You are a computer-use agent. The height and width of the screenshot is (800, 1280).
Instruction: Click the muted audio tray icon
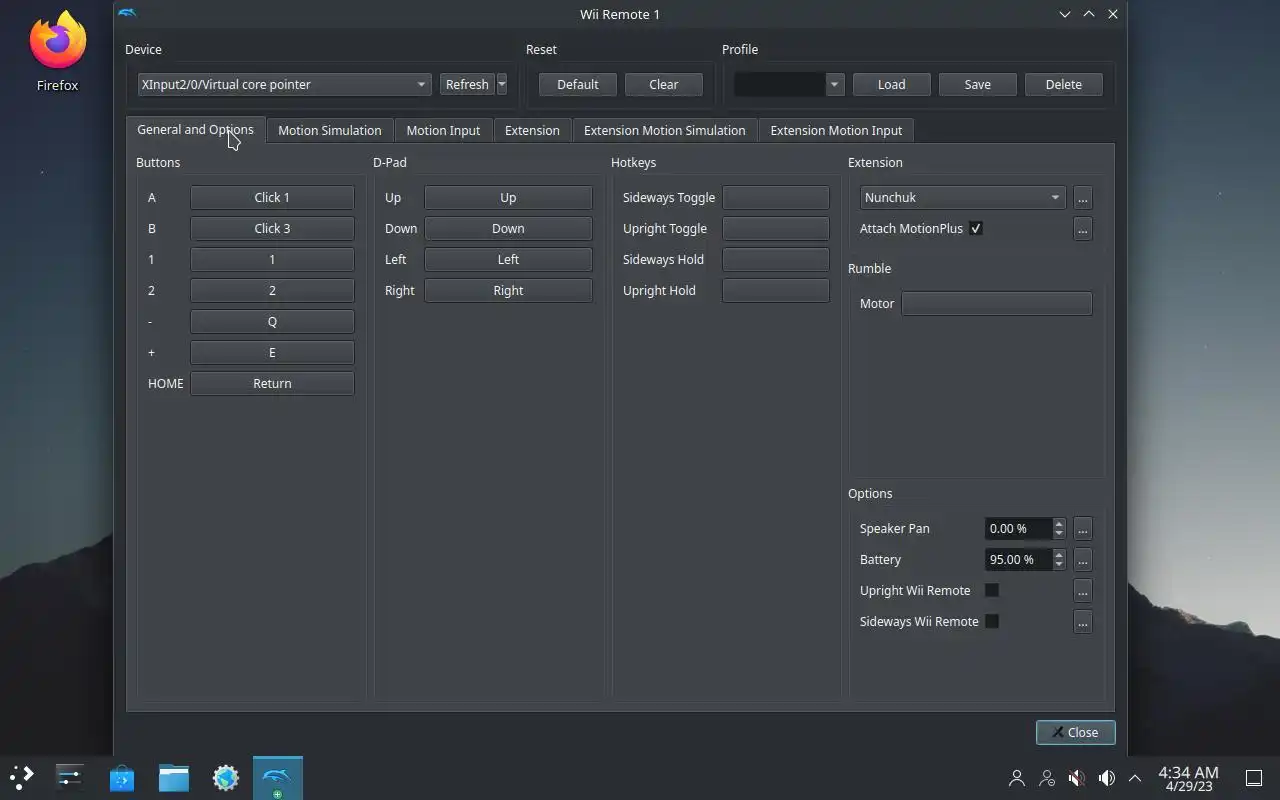tap(1077, 778)
